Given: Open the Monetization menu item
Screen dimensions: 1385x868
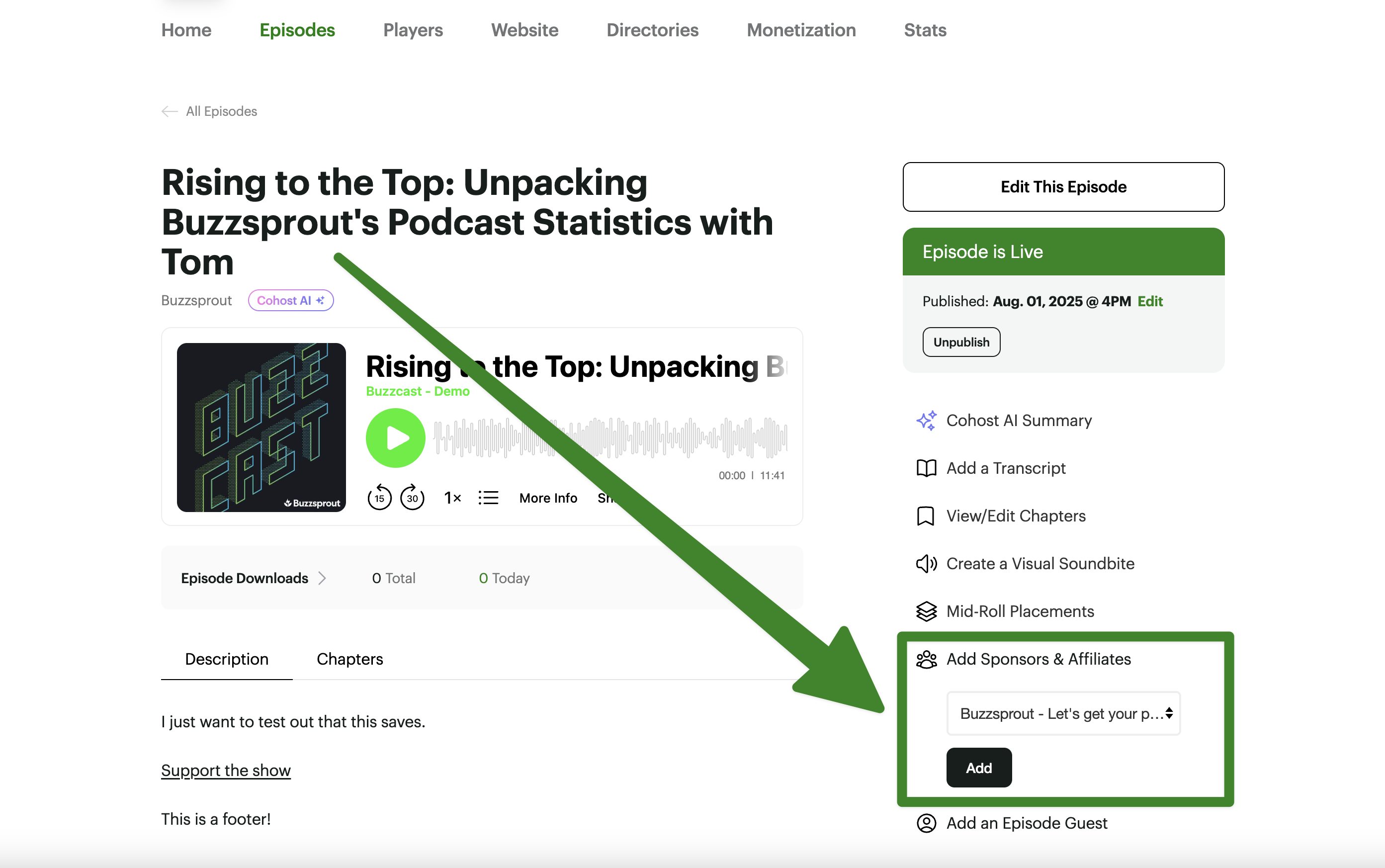Looking at the screenshot, I should pos(801,30).
